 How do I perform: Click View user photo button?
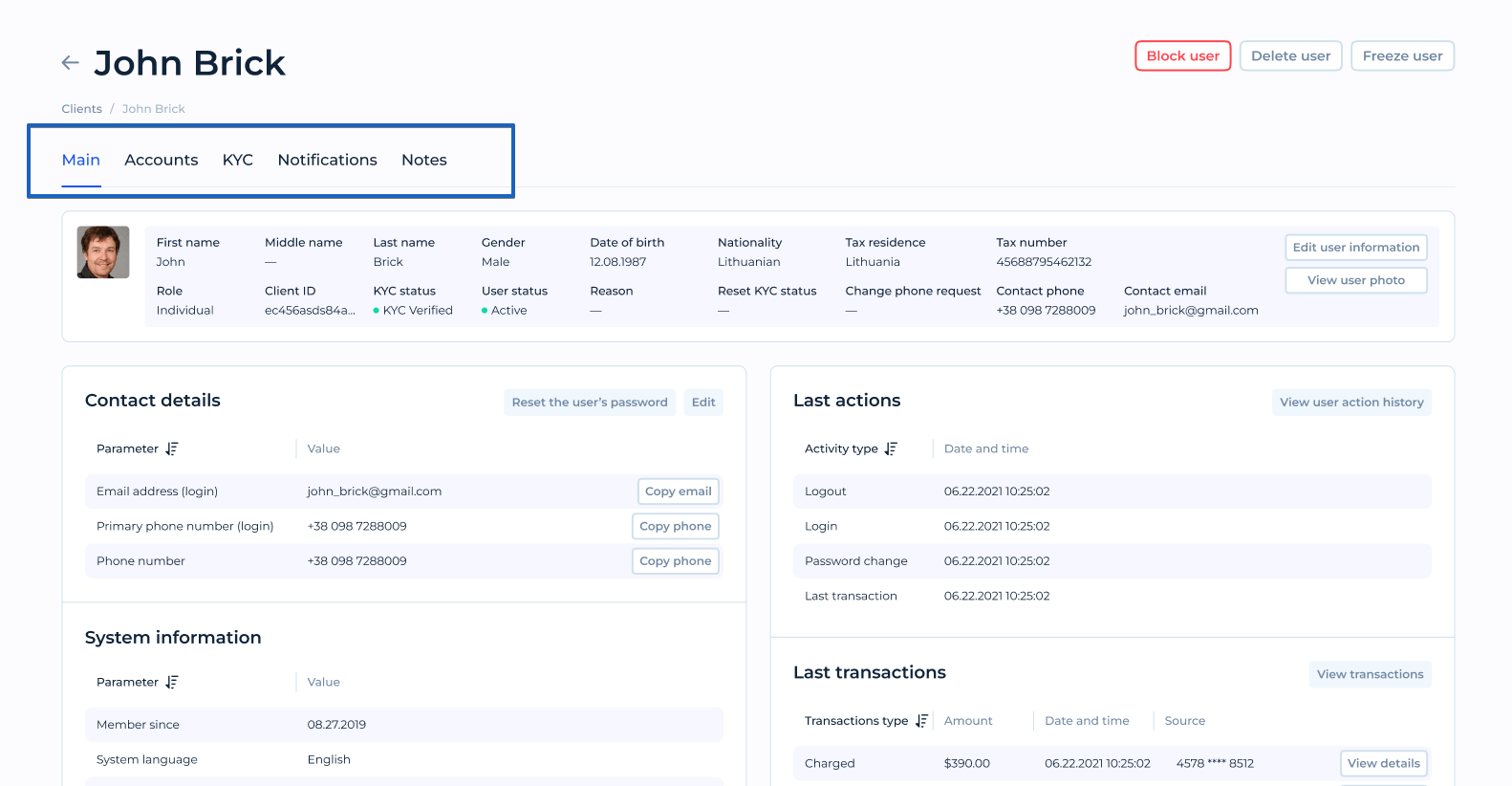pos(1356,280)
